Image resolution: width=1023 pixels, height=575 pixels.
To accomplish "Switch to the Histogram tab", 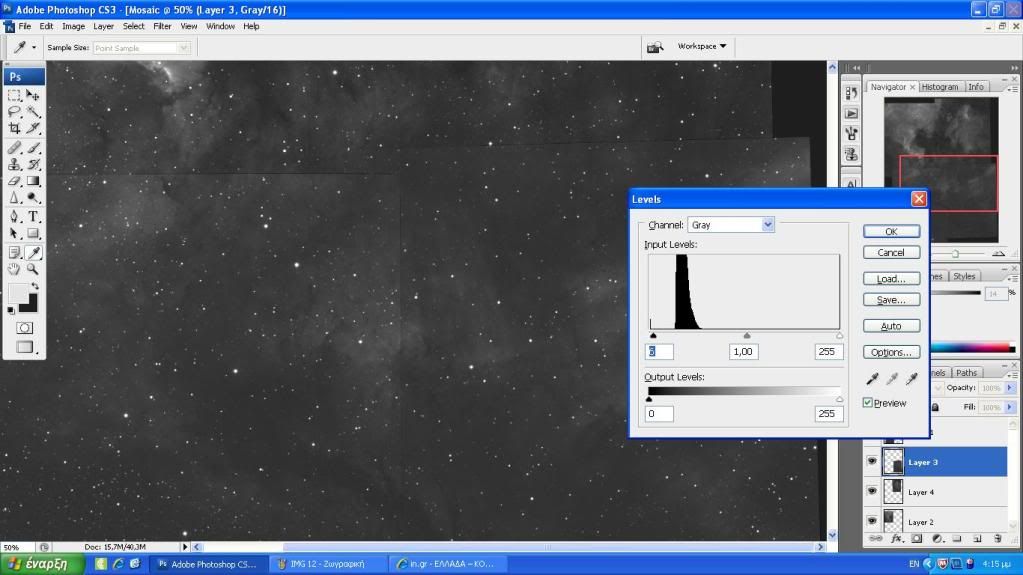I will (x=940, y=87).
